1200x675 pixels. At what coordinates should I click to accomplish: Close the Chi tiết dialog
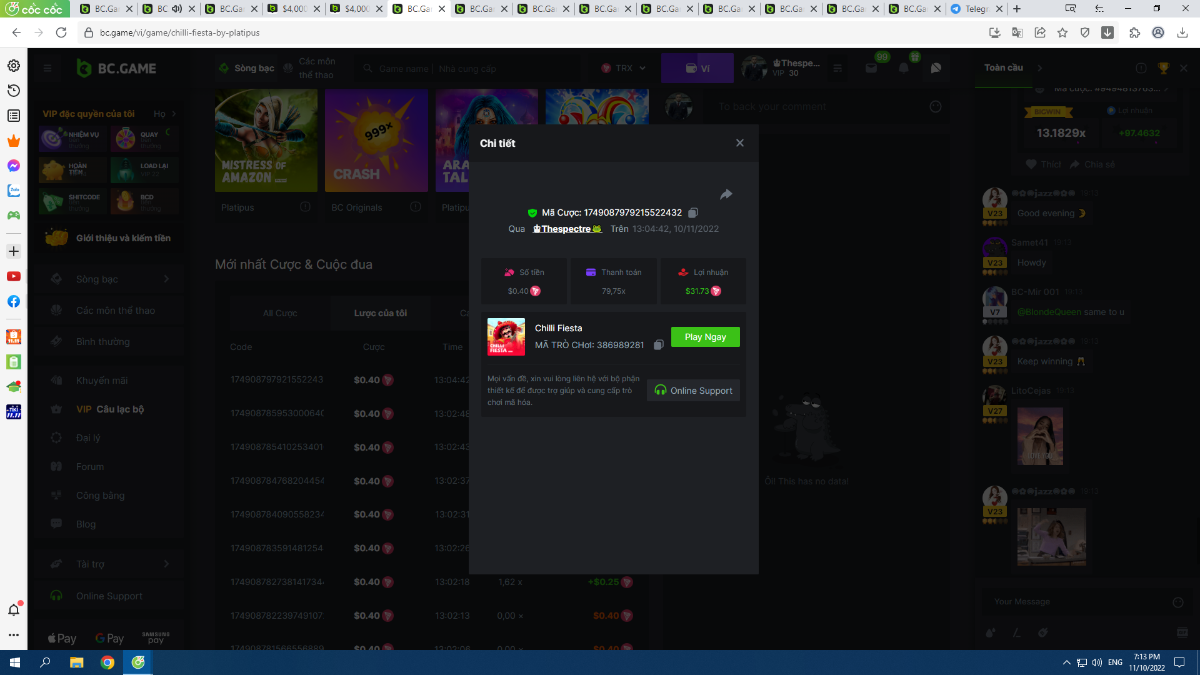click(740, 143)
